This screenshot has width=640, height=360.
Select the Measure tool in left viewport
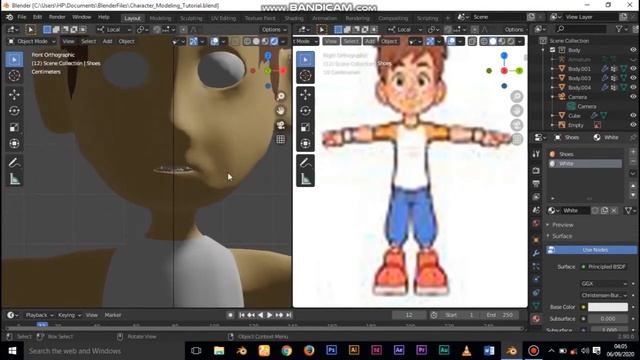(x=14, y=179)
